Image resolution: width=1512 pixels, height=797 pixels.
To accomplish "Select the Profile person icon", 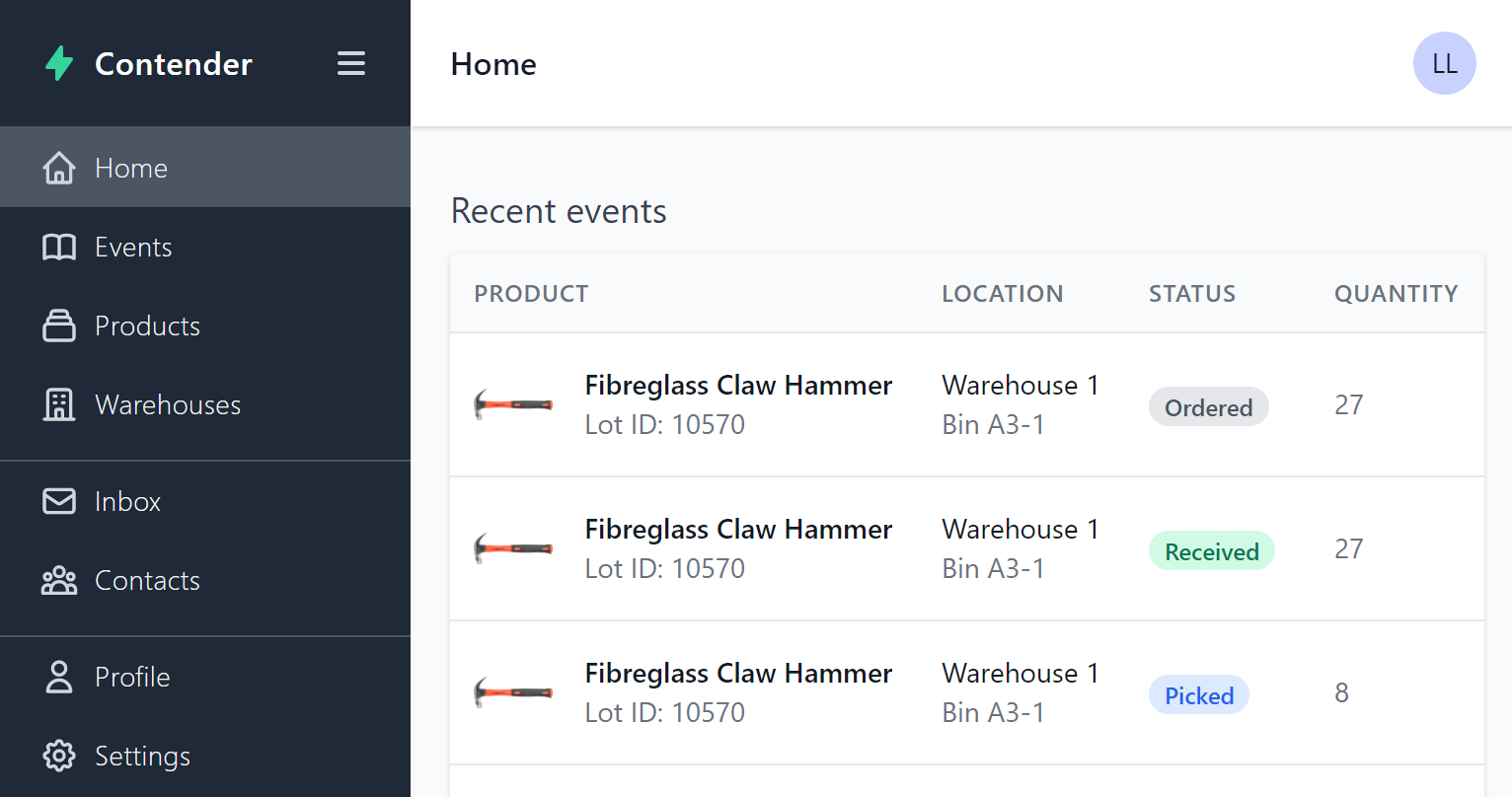I will 59,677.
